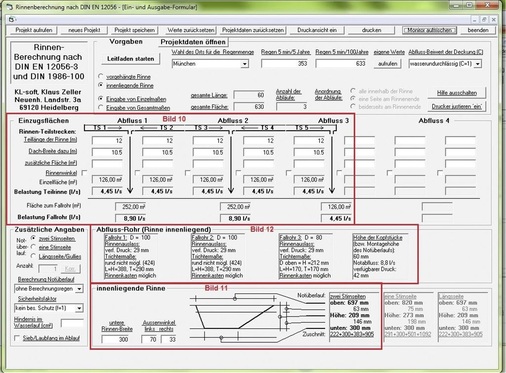Click the 'Projekt aufrufen' toolbar button
The width and height of the screenshot is (506, 373).
coord(34,30)
